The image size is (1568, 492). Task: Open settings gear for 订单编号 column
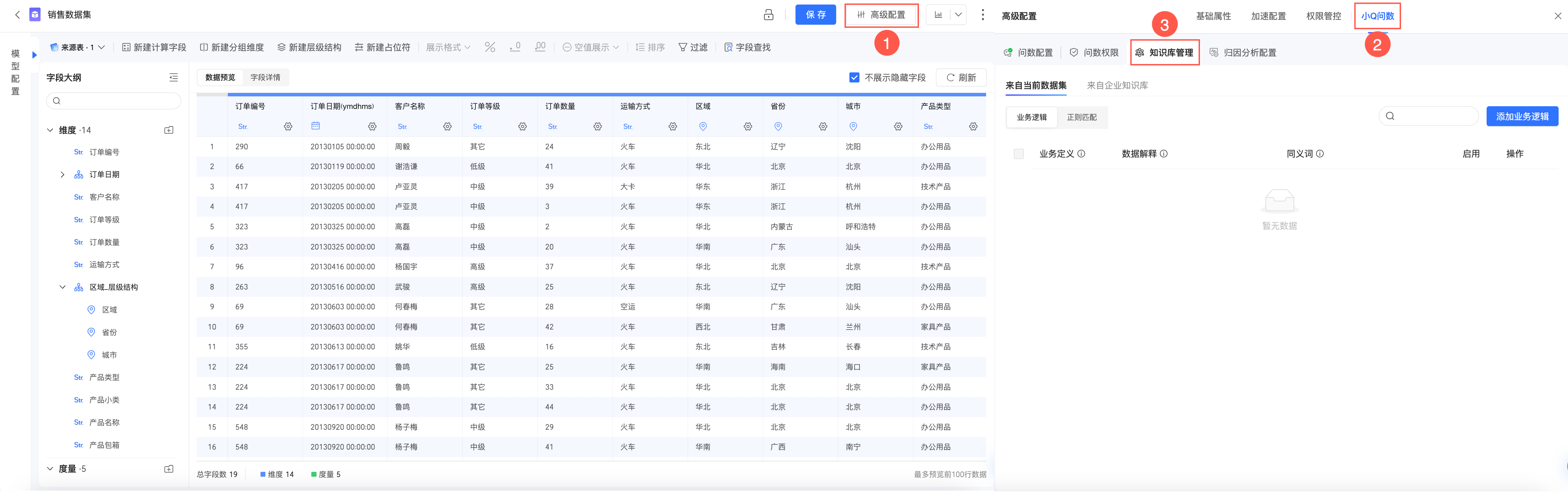(x=288, y=127)
